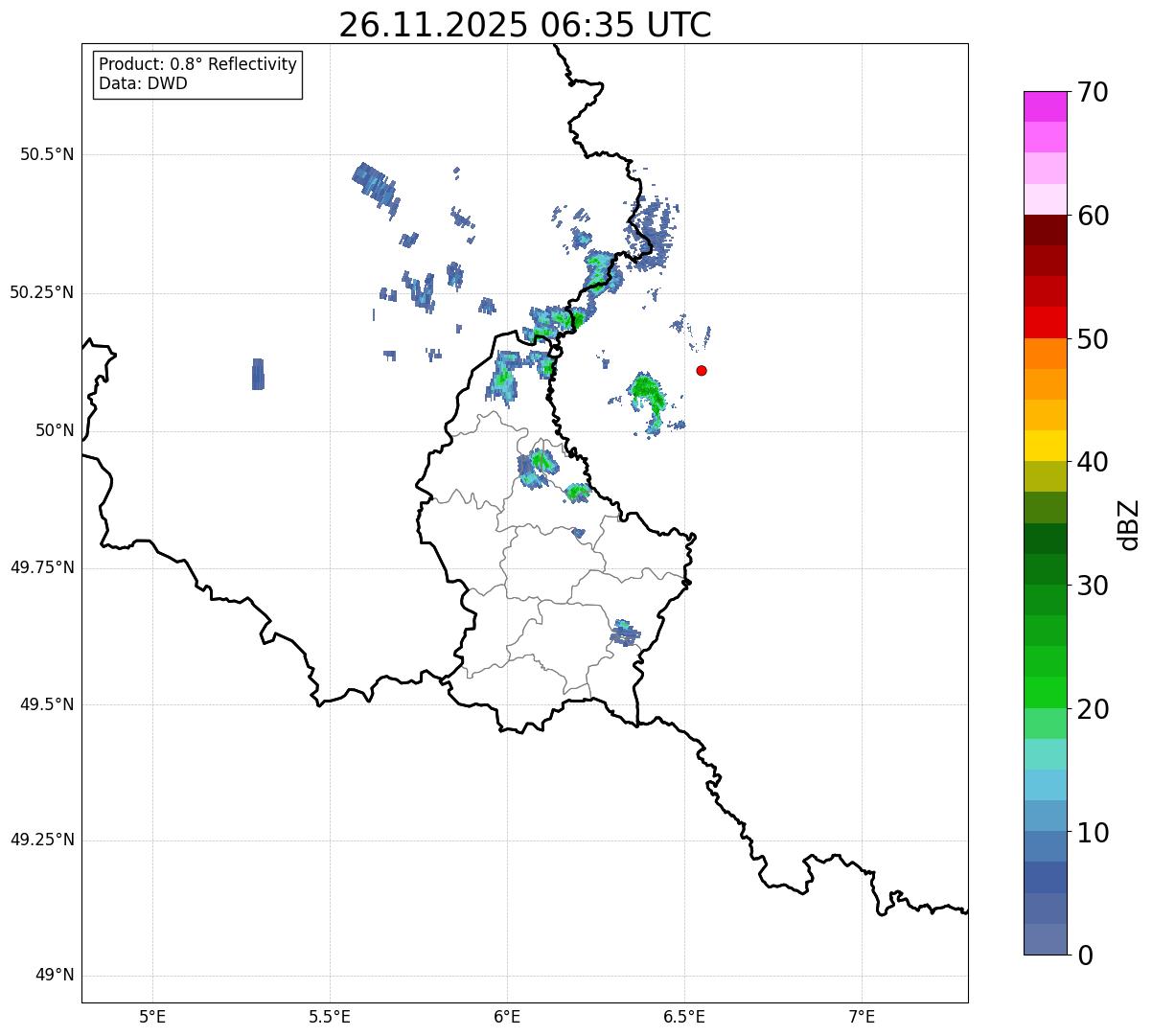The height and width of the screenshot is (1036, 1152).
Task: Click the colorbar tick label 70
Action: tap(1093, 92)
